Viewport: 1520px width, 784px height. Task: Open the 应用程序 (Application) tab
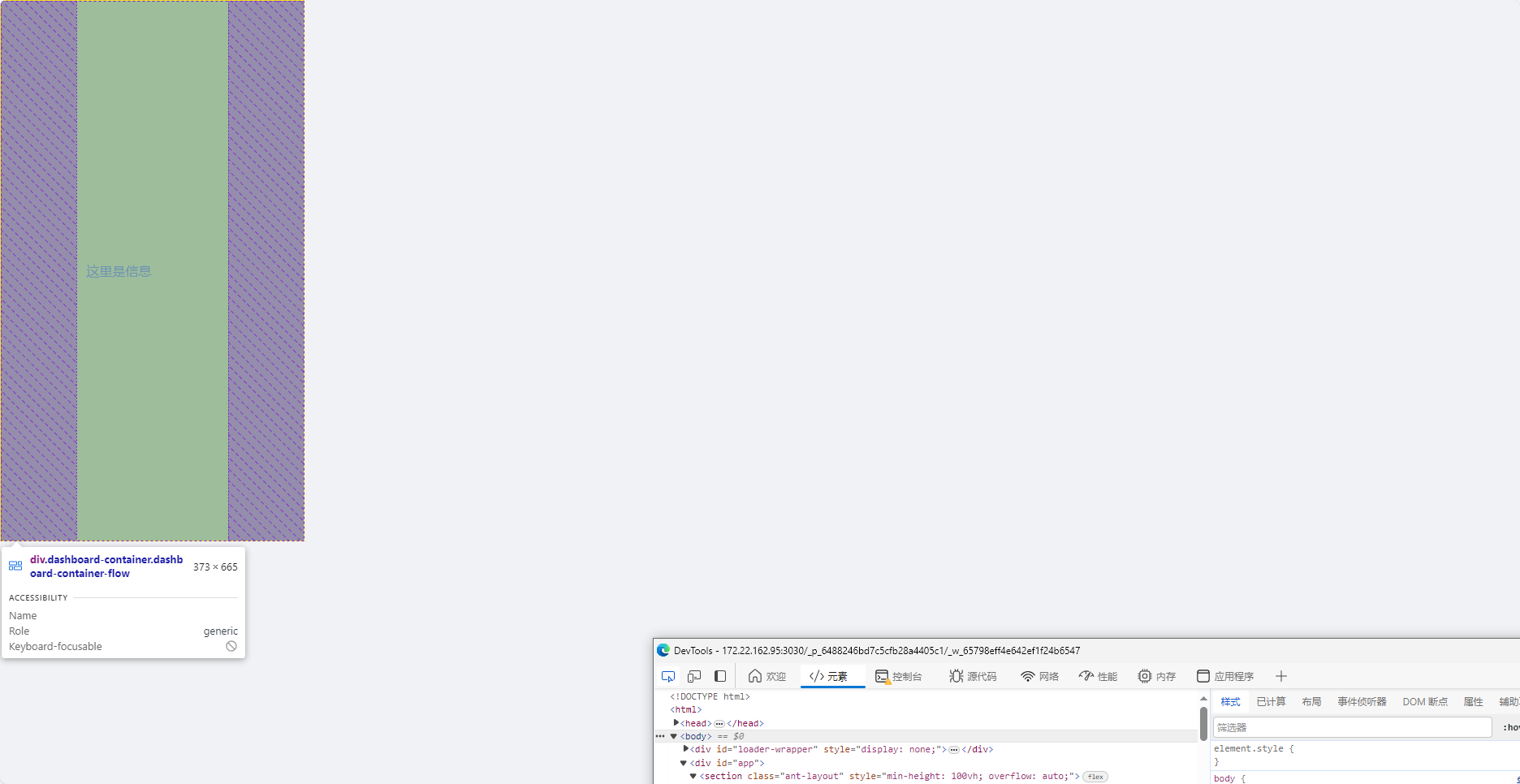coord(1225,676)
